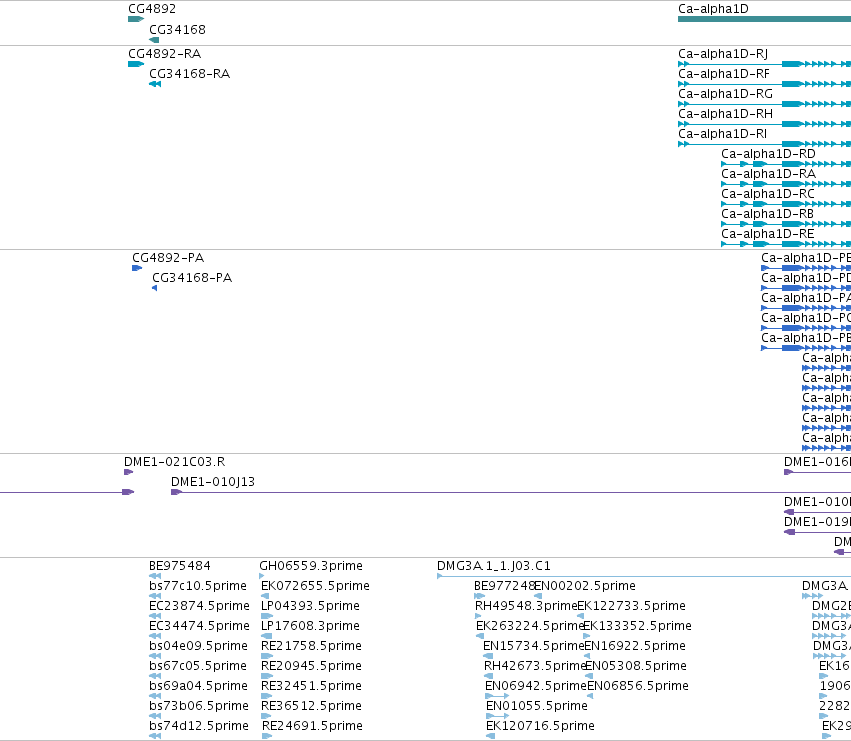
Task: Click EST LP04393.5prime
Action: pos(310,606)
